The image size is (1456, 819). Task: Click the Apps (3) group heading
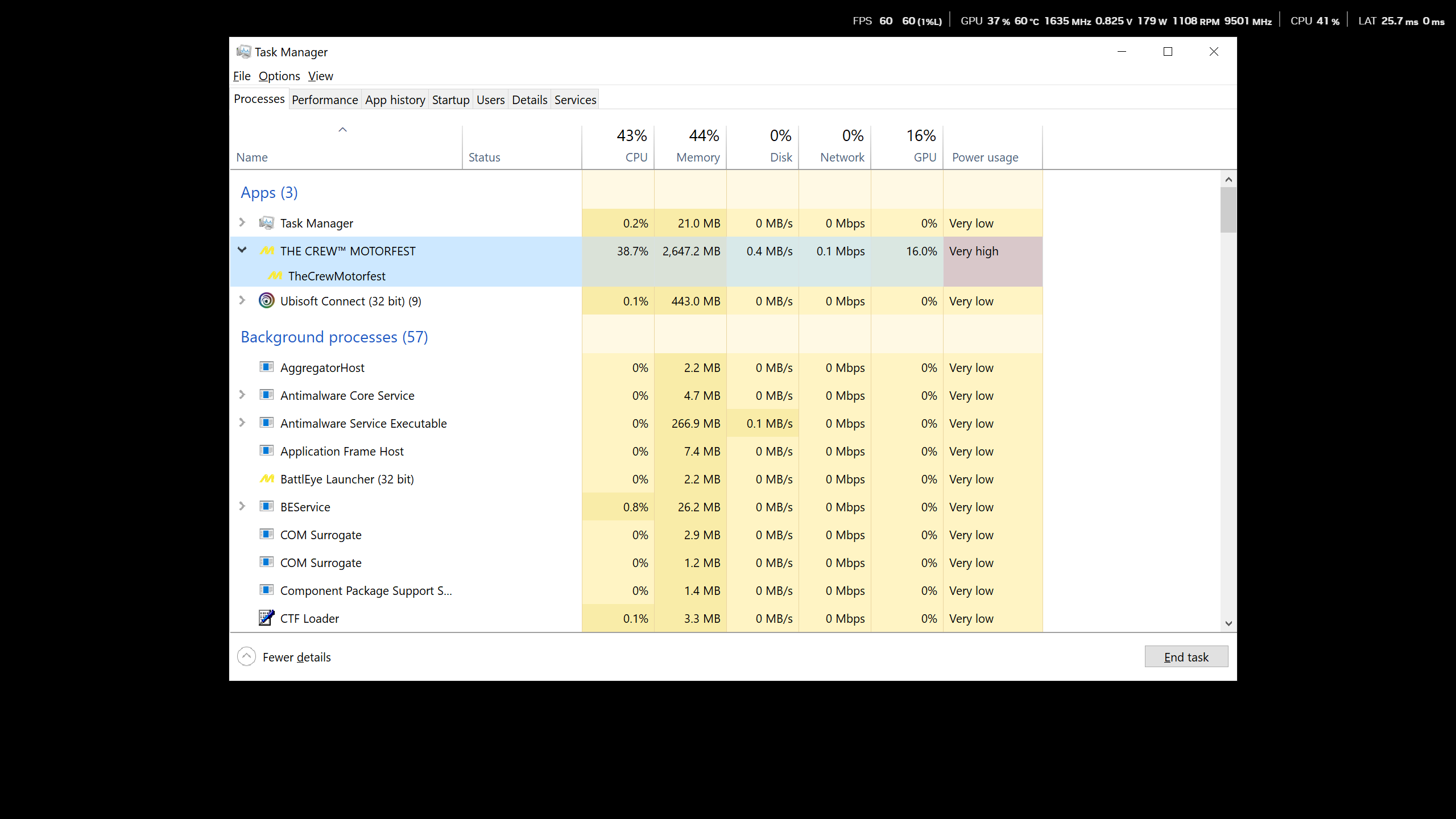(x=269, y=192)
